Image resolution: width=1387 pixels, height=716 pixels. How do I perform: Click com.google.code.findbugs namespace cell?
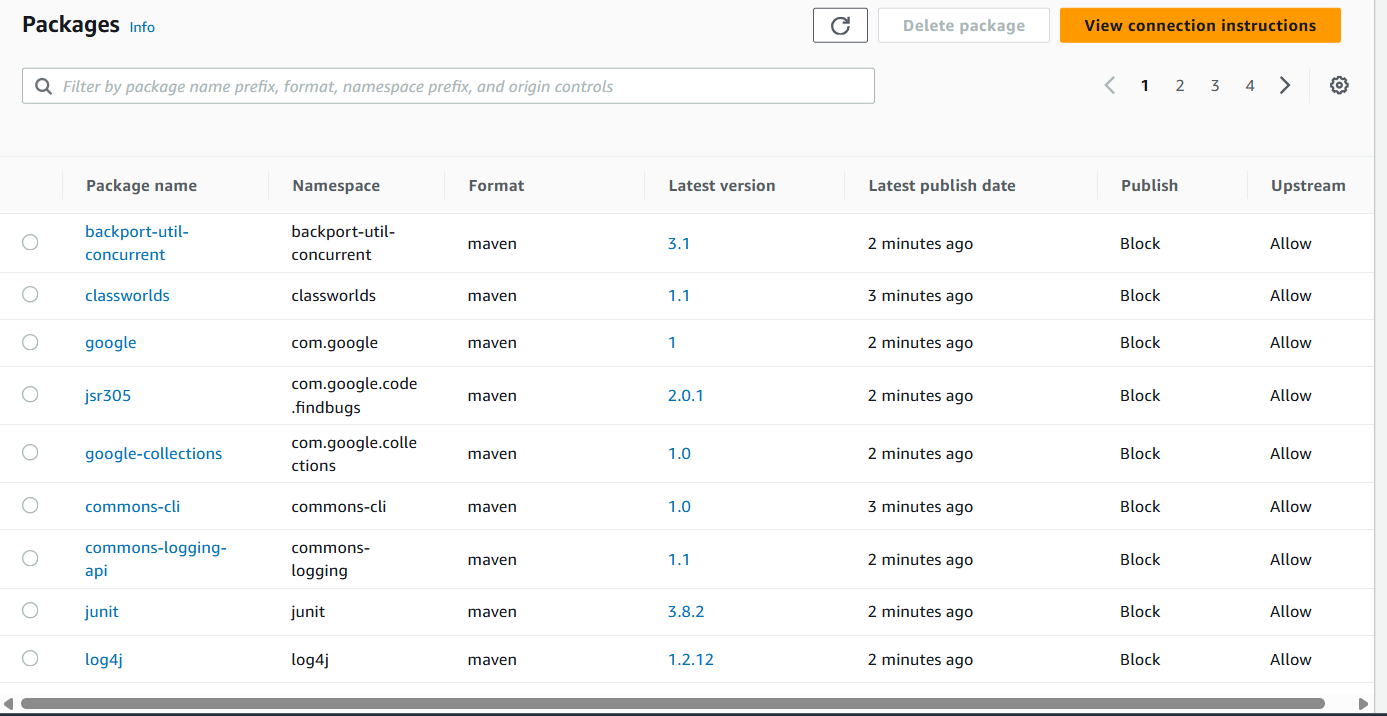(354, 396)
